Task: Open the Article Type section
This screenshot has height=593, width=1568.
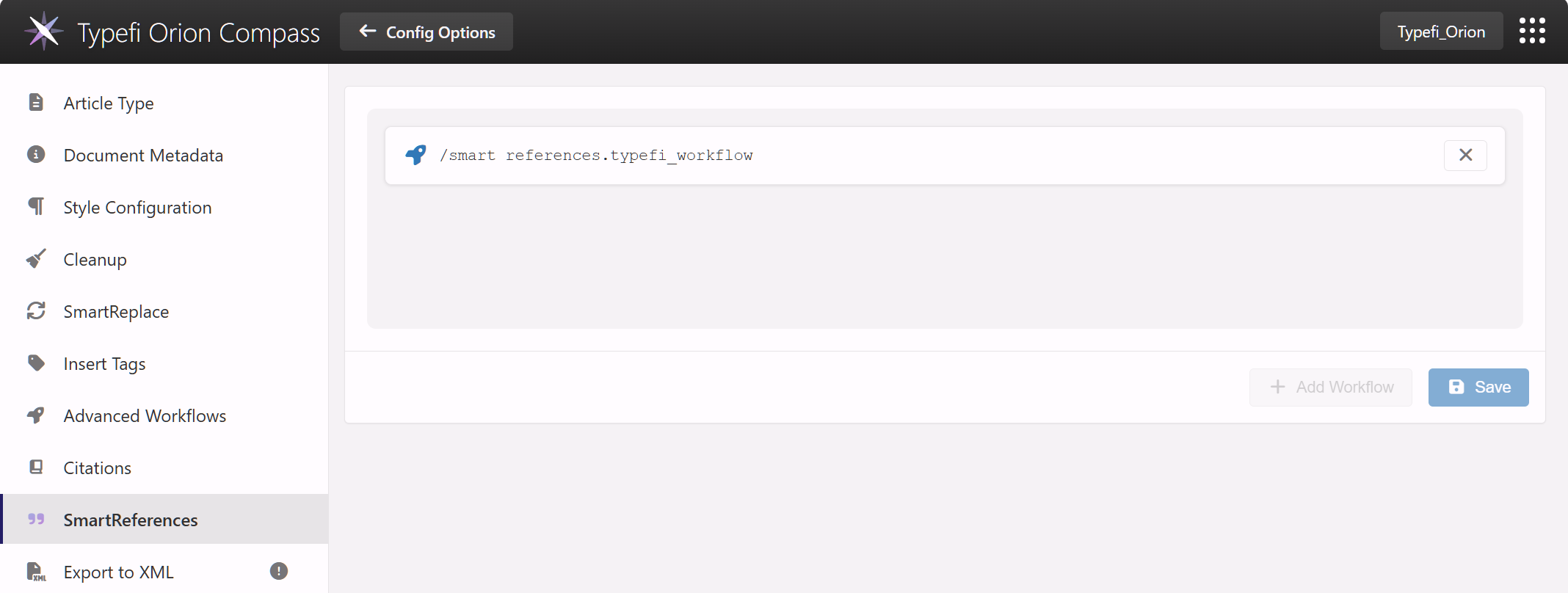Action: click(164, 103)
